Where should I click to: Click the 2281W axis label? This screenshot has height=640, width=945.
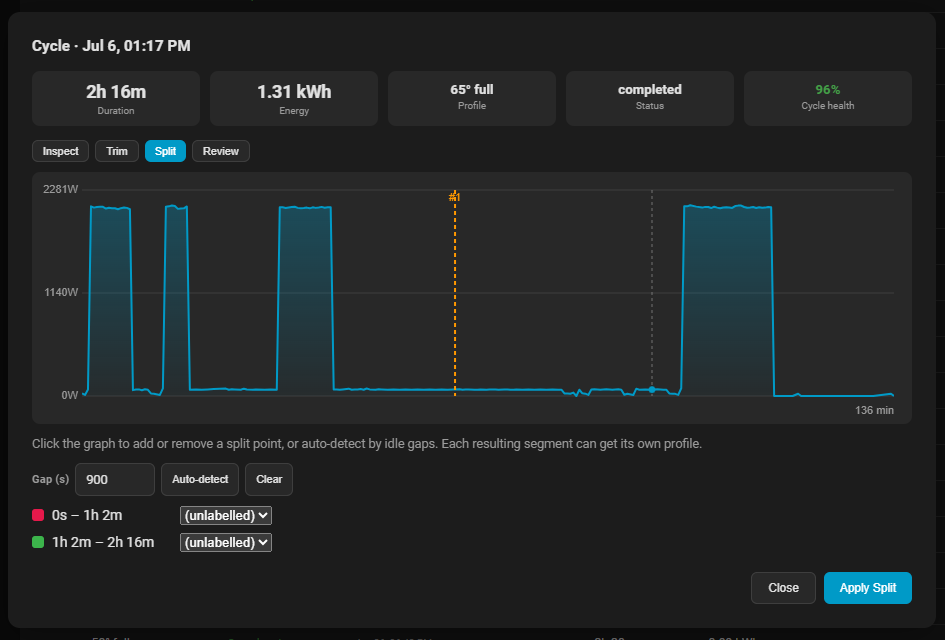60,189
